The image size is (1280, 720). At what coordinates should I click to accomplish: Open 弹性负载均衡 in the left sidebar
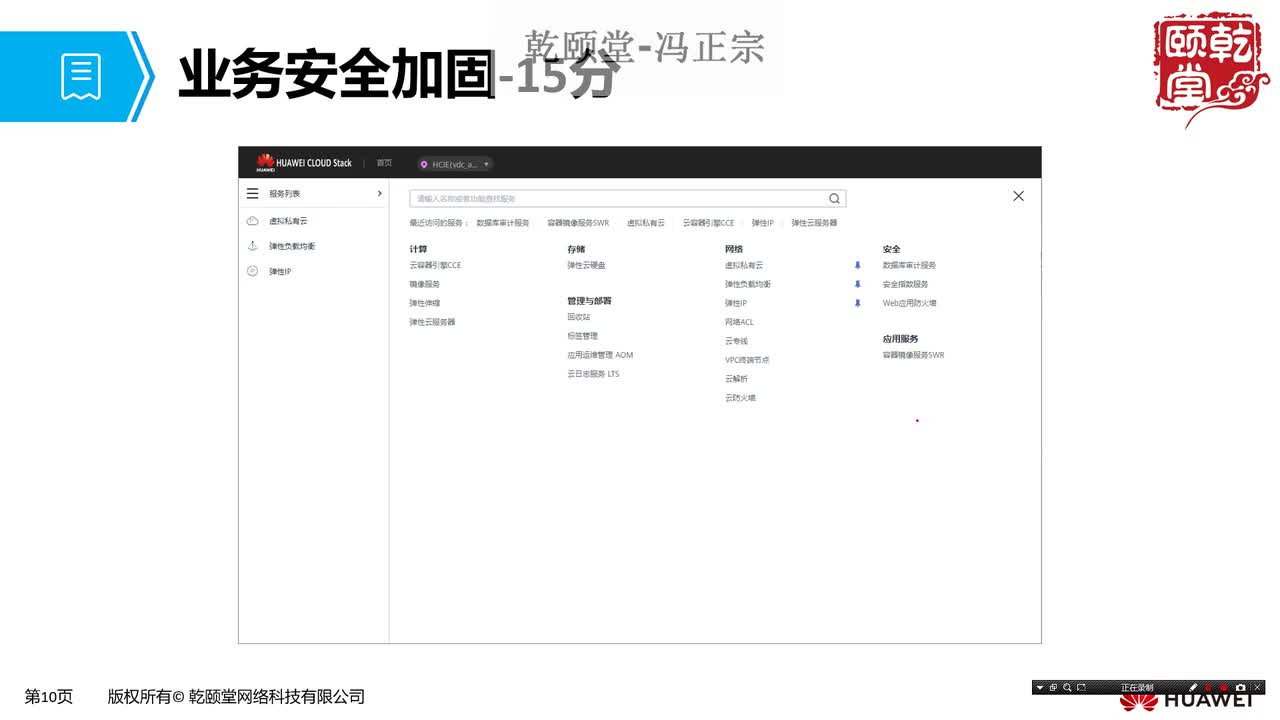click(x=292, y=246)
